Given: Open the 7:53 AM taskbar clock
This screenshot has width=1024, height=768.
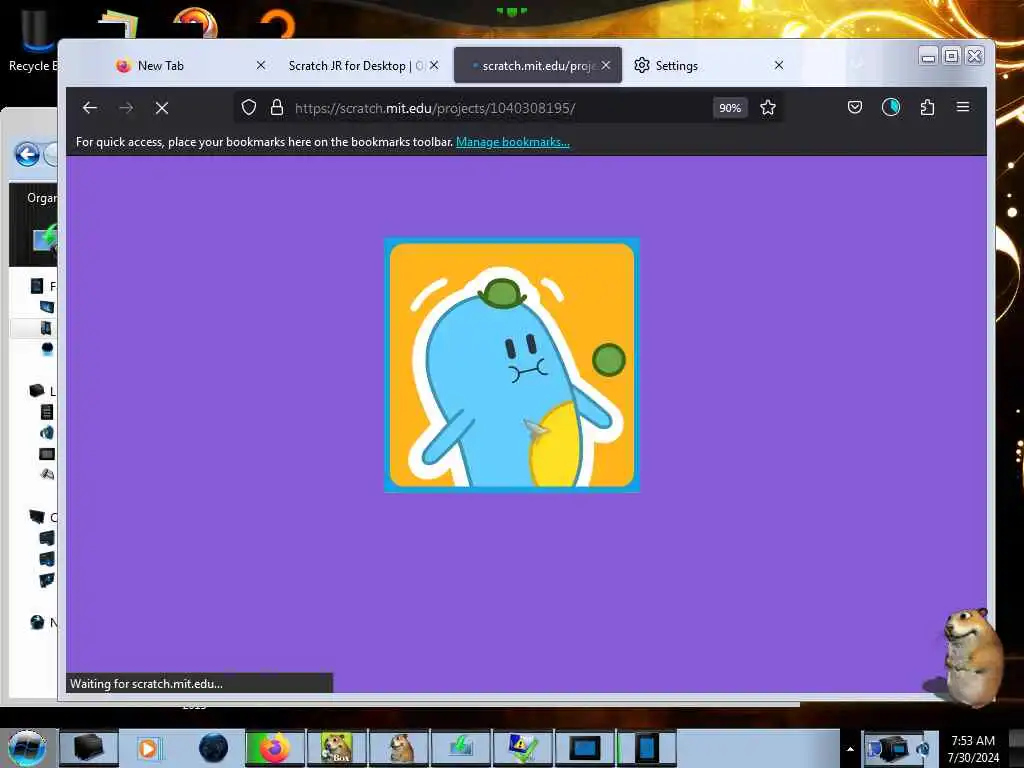Looking at the screenshot, I should tap(973, 749).
